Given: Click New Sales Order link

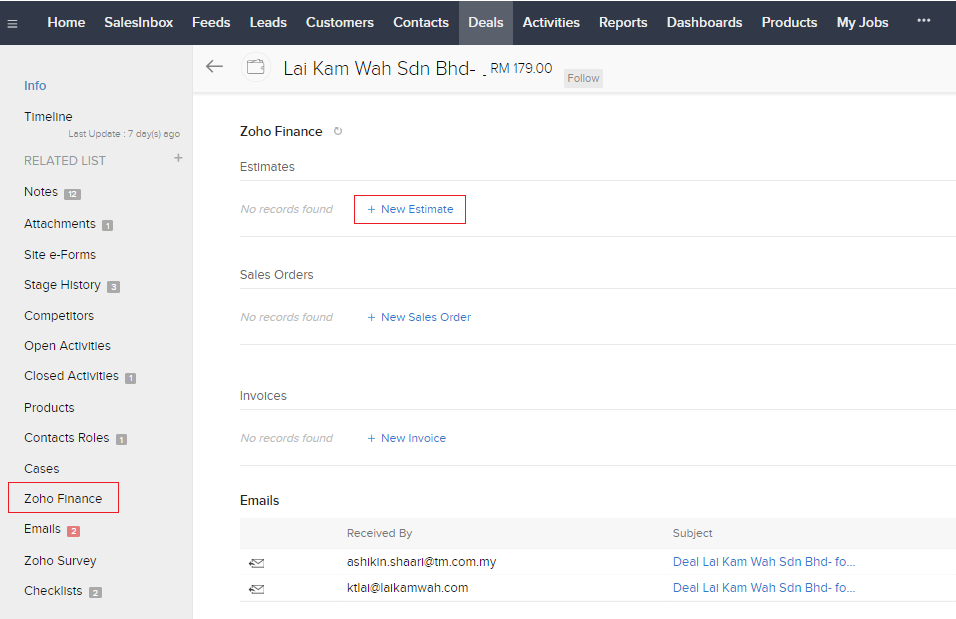Looking at the screenshot, I should [419, 317].
